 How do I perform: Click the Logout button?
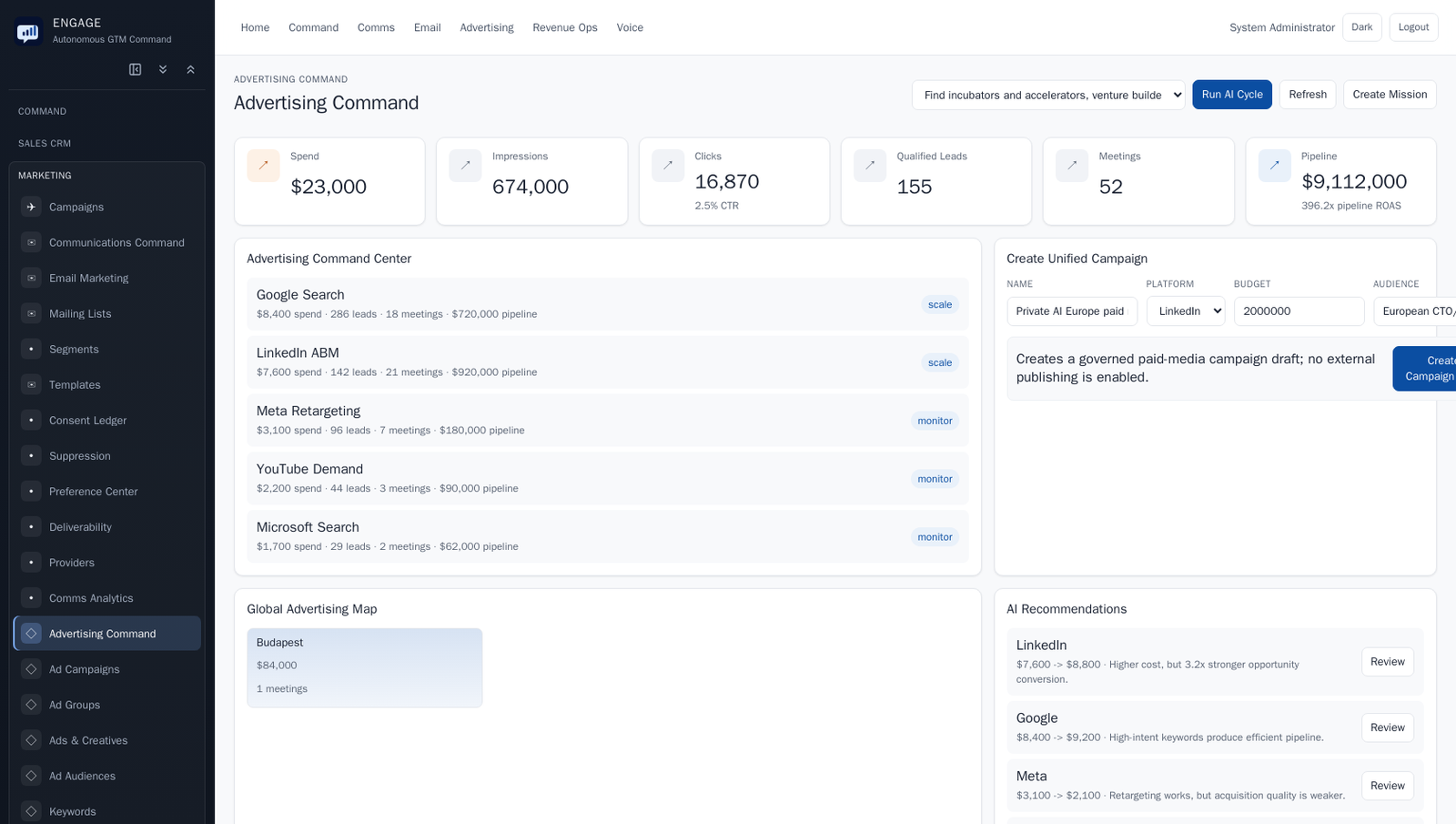[1413, 27]
